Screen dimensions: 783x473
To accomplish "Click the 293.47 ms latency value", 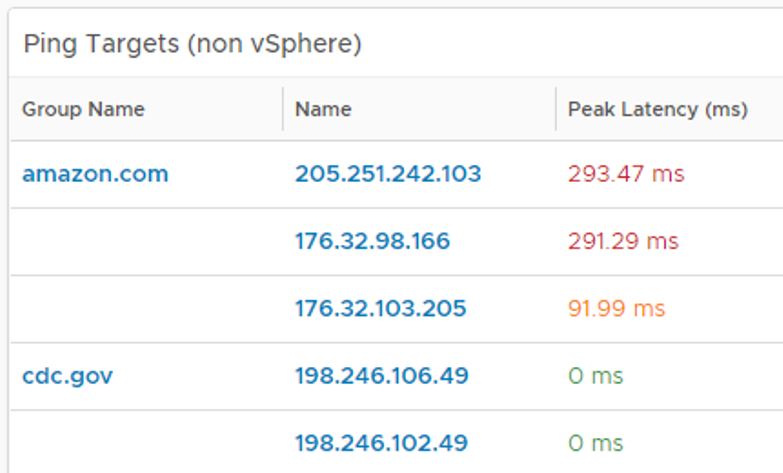I will 625,174.
